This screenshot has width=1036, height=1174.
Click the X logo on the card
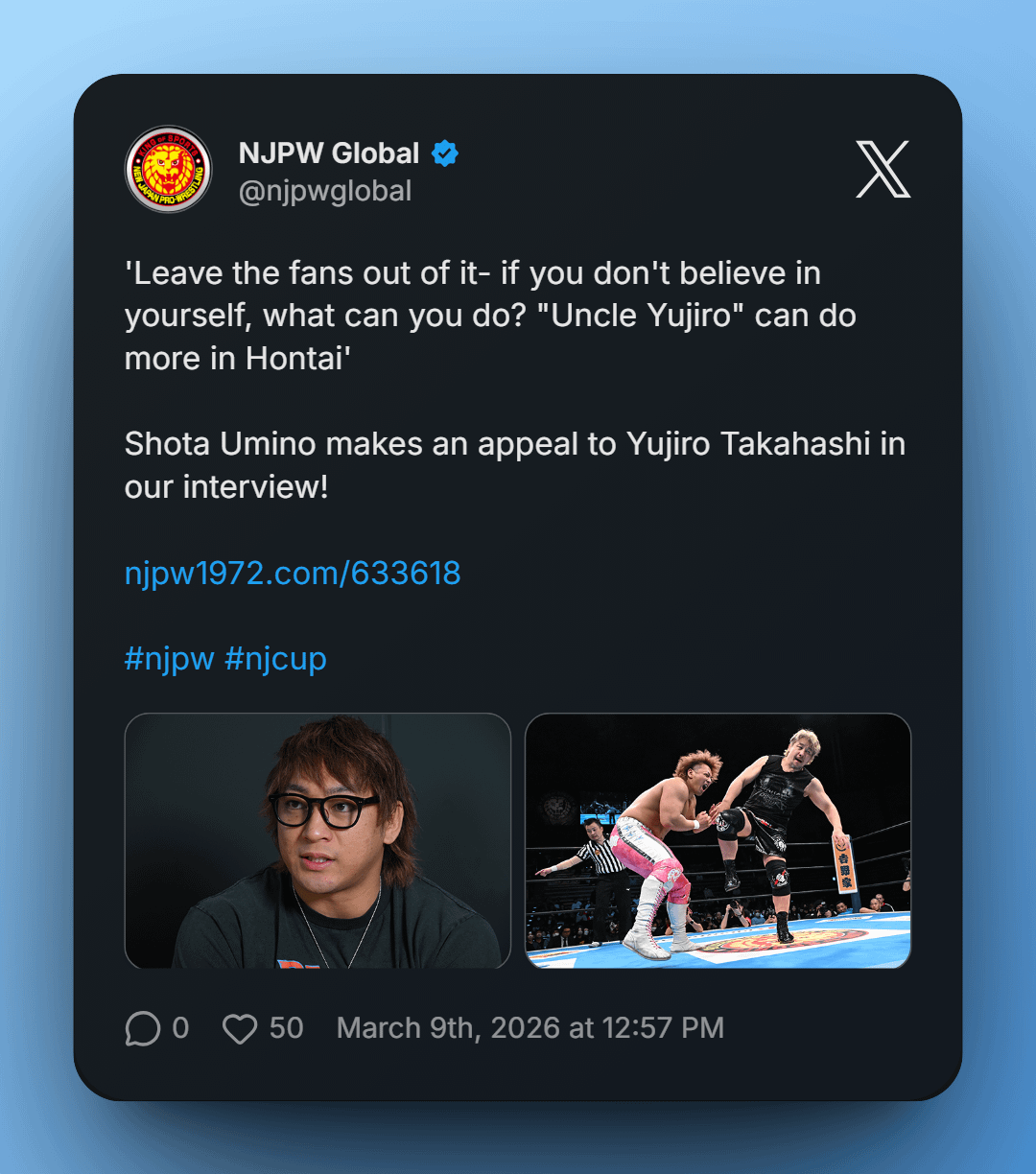click(883, 169)
